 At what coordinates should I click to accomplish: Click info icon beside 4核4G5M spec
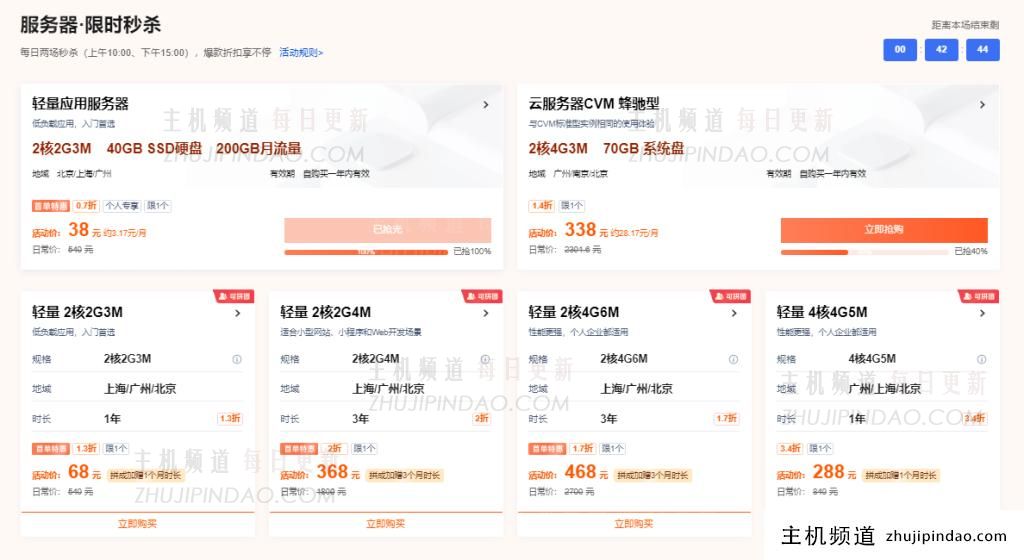point(982,359)
